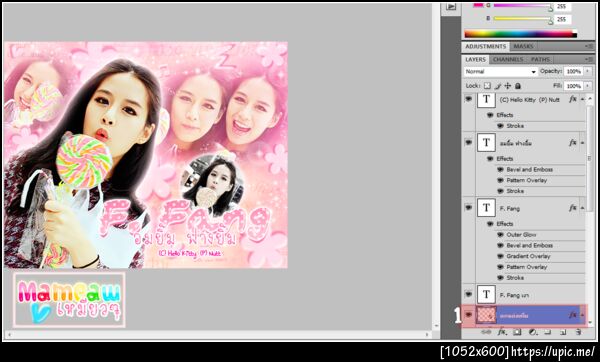Toggle visibility of F. Fang เงา layer
This screenshot has width=600, height=362.
[468, 294]
